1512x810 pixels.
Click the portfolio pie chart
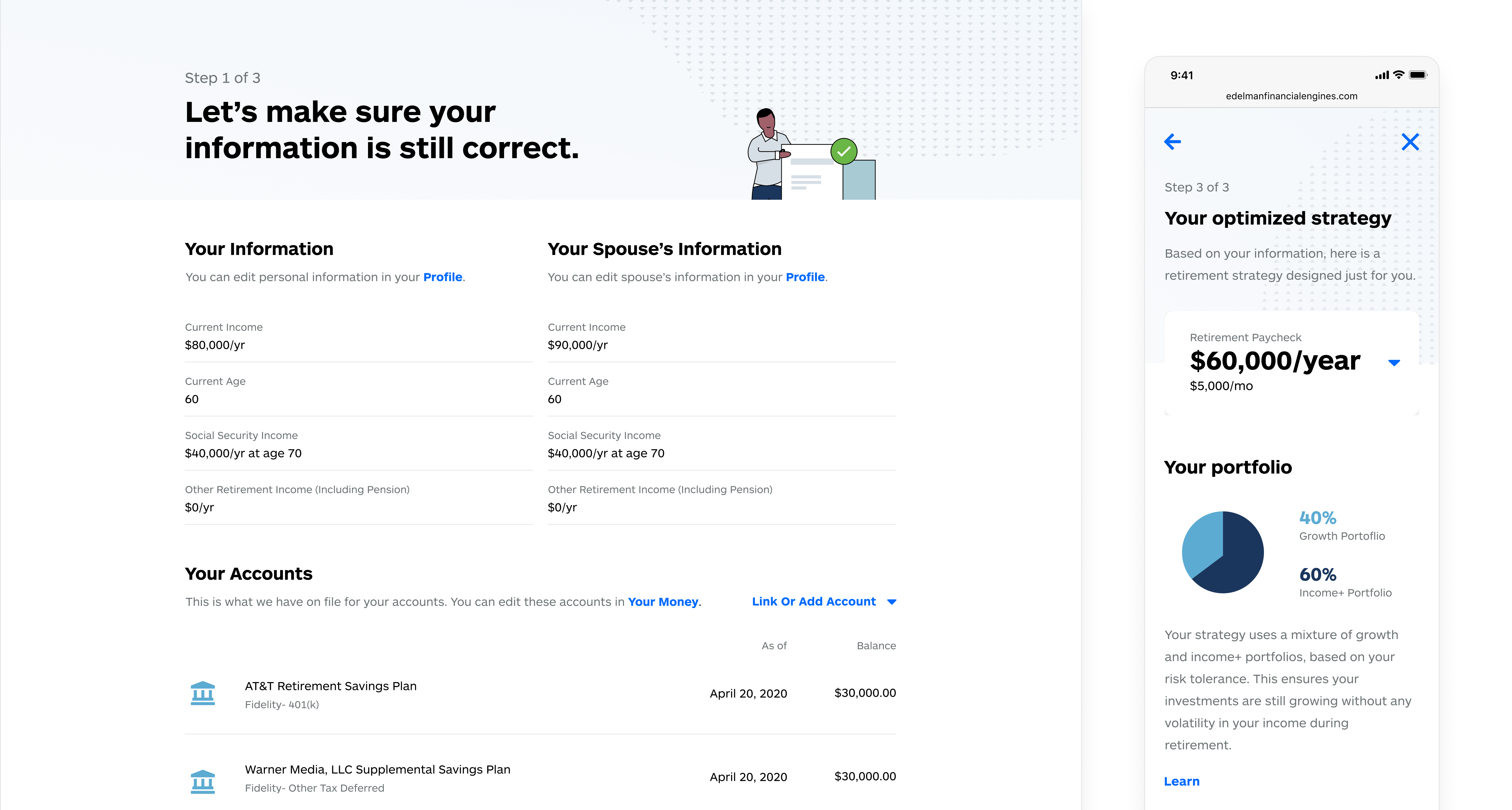point(1223,552)
